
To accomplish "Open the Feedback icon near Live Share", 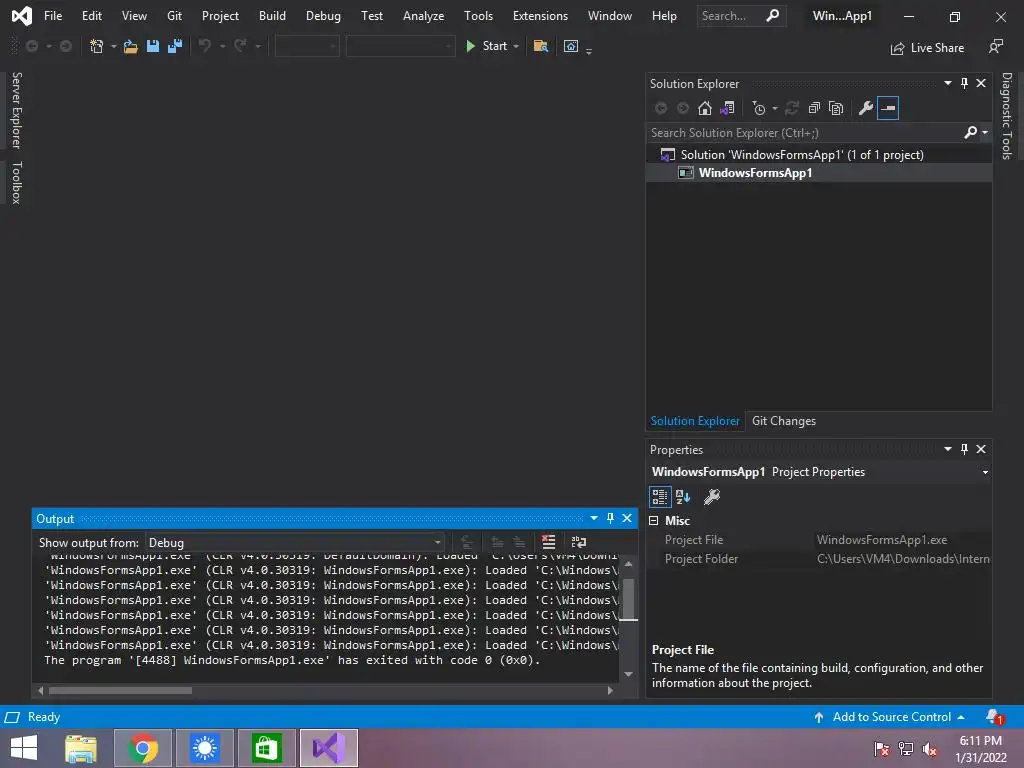I will point(996,47).
